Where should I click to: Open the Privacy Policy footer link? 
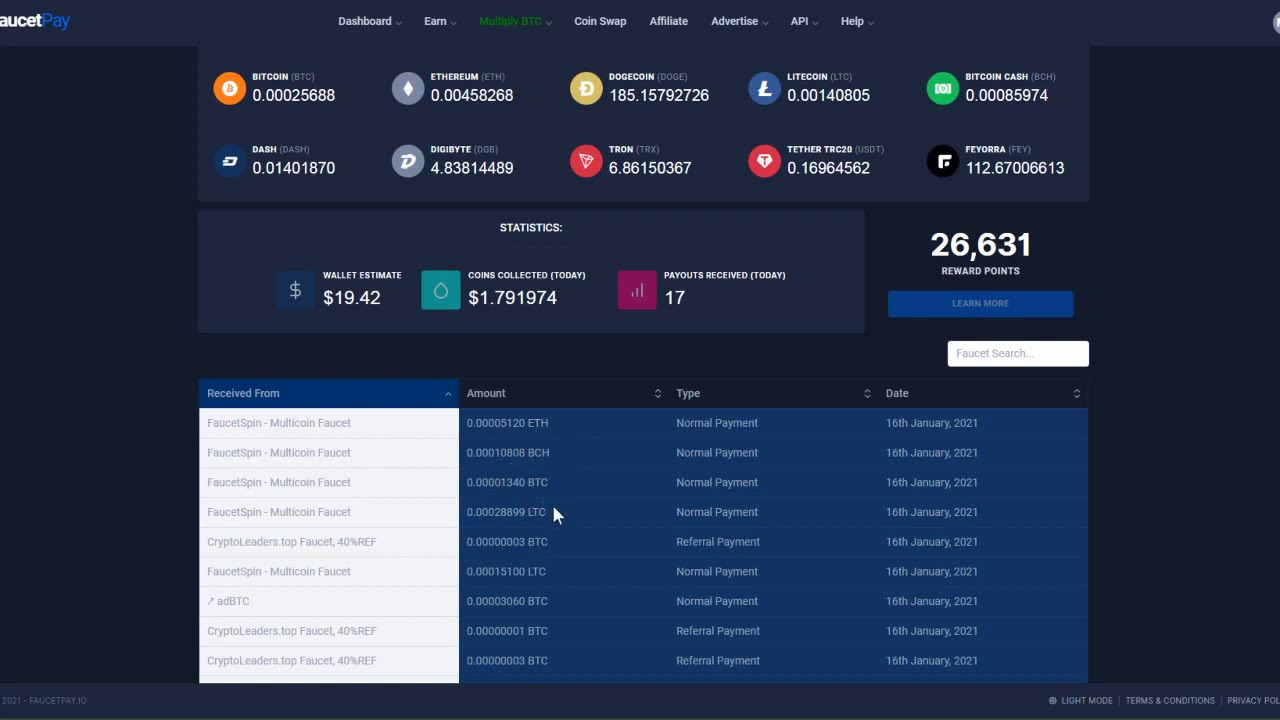point(1253,701)
